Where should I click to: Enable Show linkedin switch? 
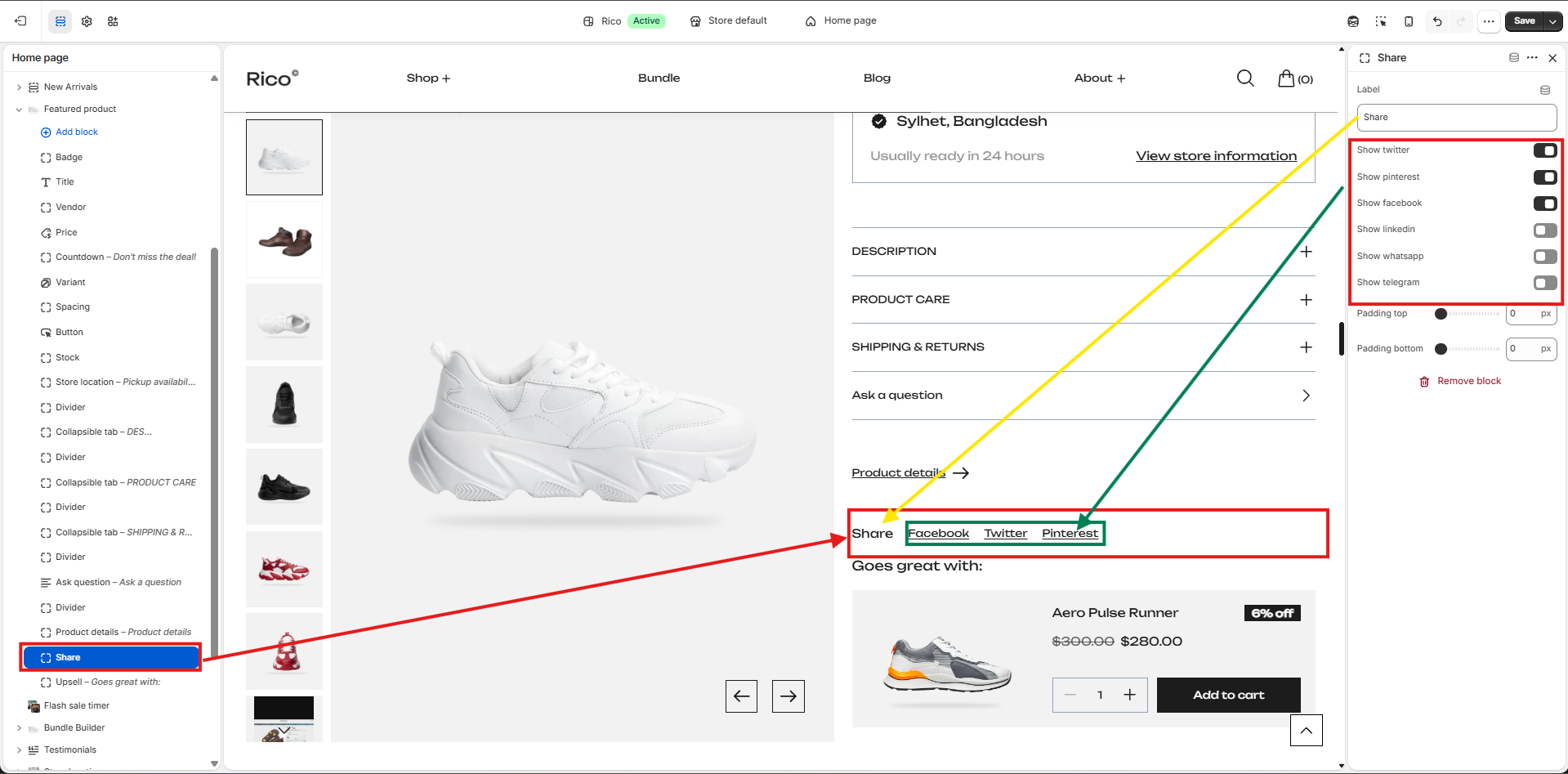pos(1545,230)
